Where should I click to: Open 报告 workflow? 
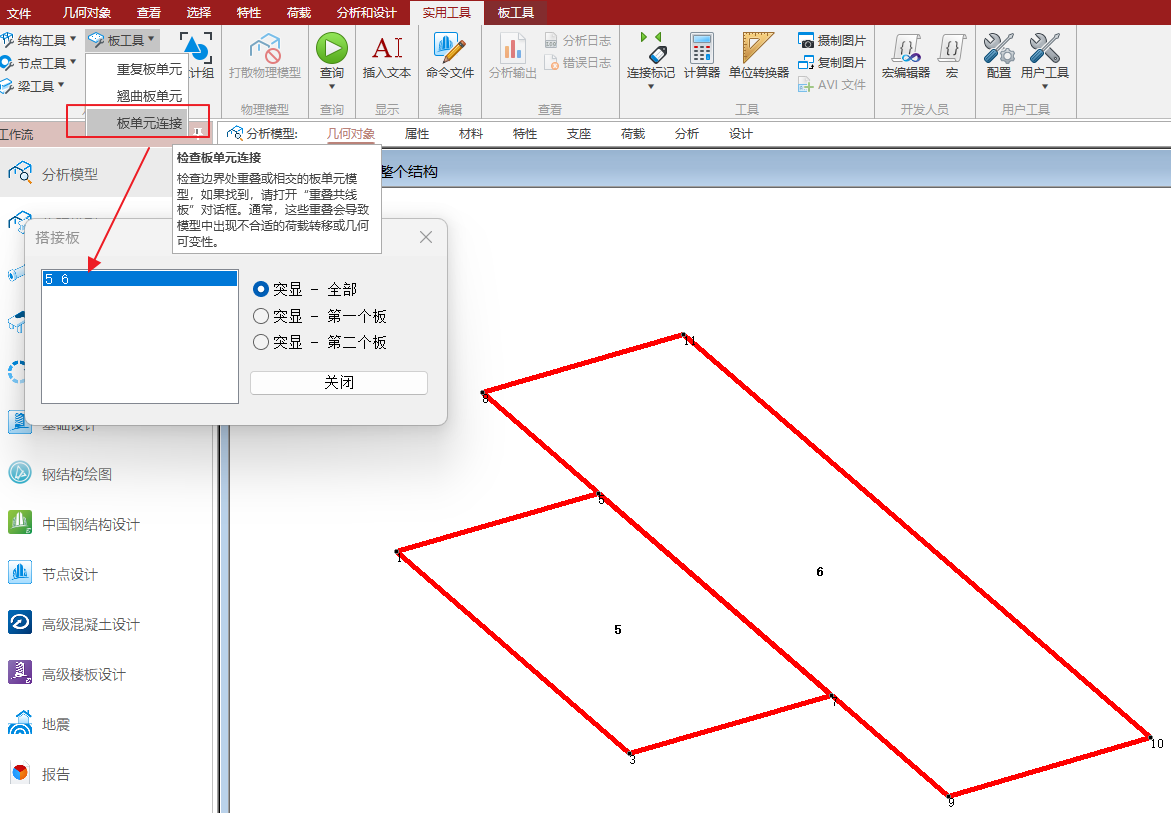[39, 774]
